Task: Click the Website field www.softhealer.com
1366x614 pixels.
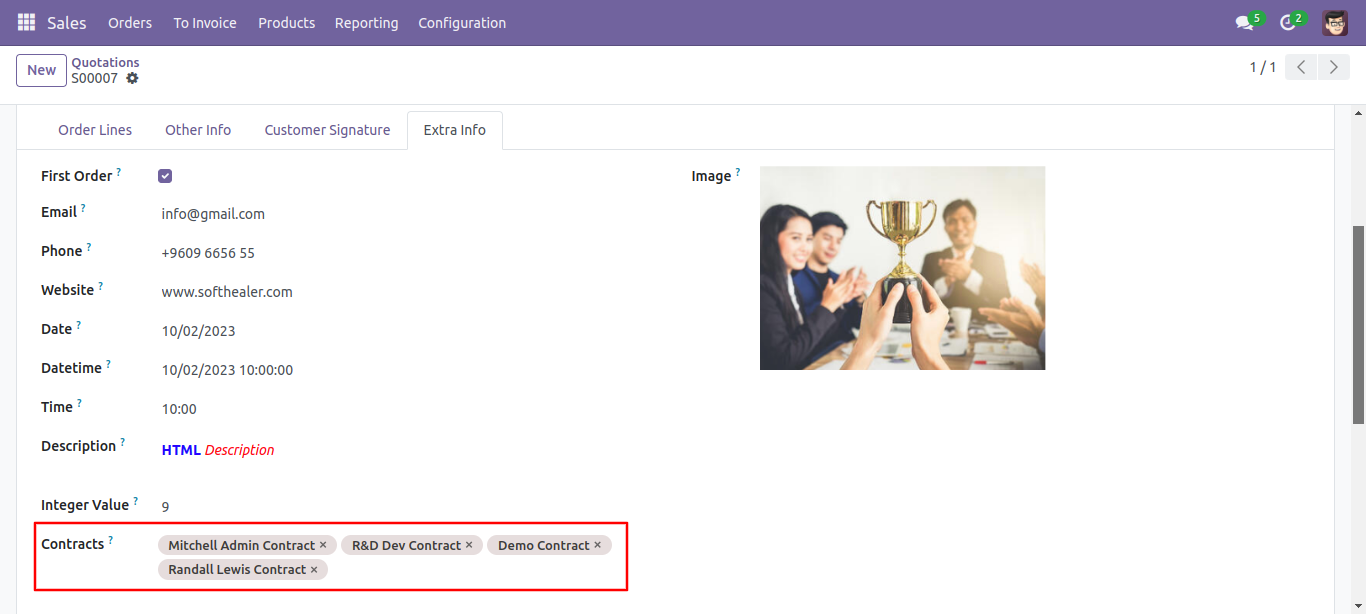Action: coord(227,292)
